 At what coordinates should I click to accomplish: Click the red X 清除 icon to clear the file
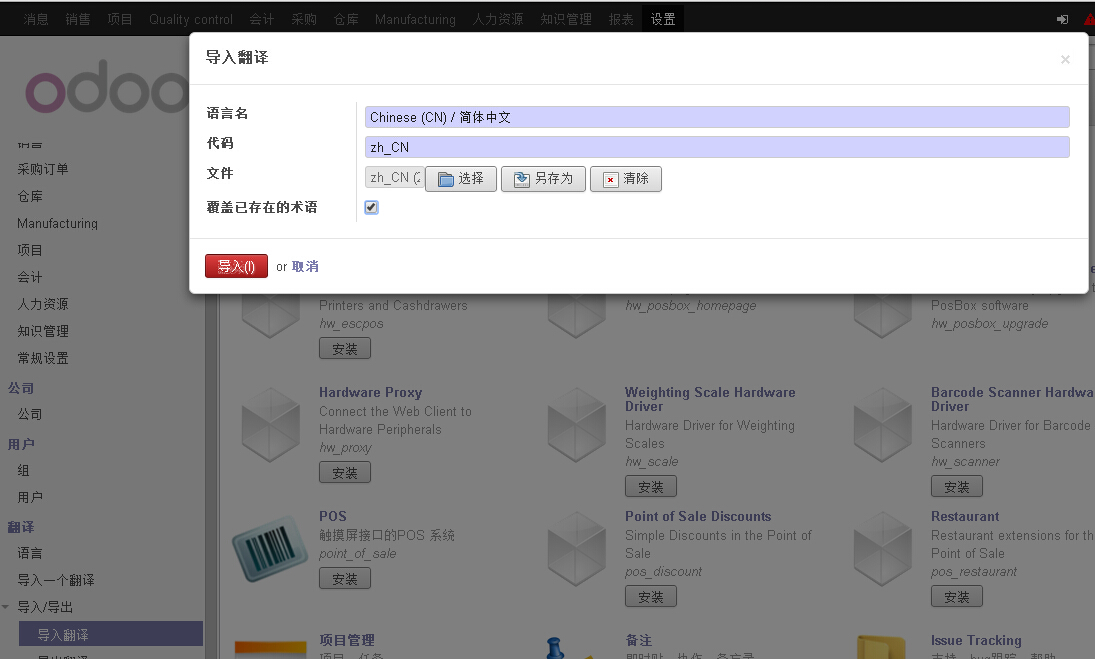pyautogui.click(x=610, y=179)
